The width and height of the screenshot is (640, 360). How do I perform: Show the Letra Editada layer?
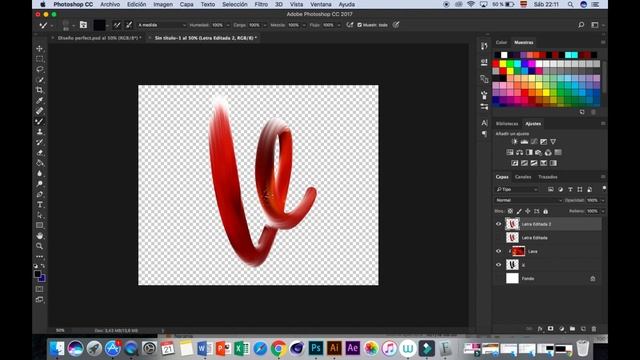(x=498, y=238)
